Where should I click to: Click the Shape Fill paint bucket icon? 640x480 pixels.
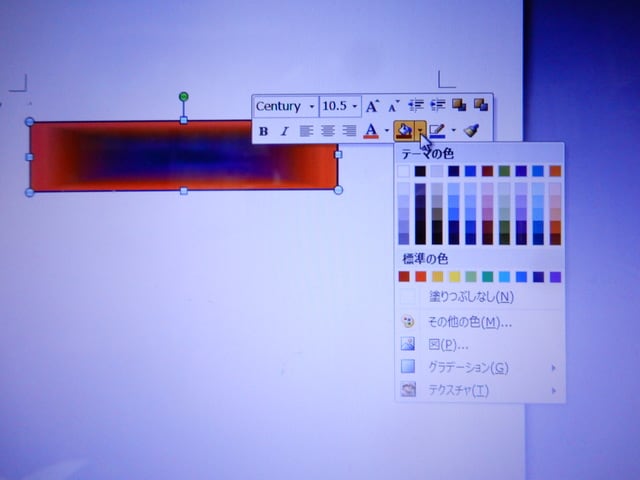pos(403,130)
